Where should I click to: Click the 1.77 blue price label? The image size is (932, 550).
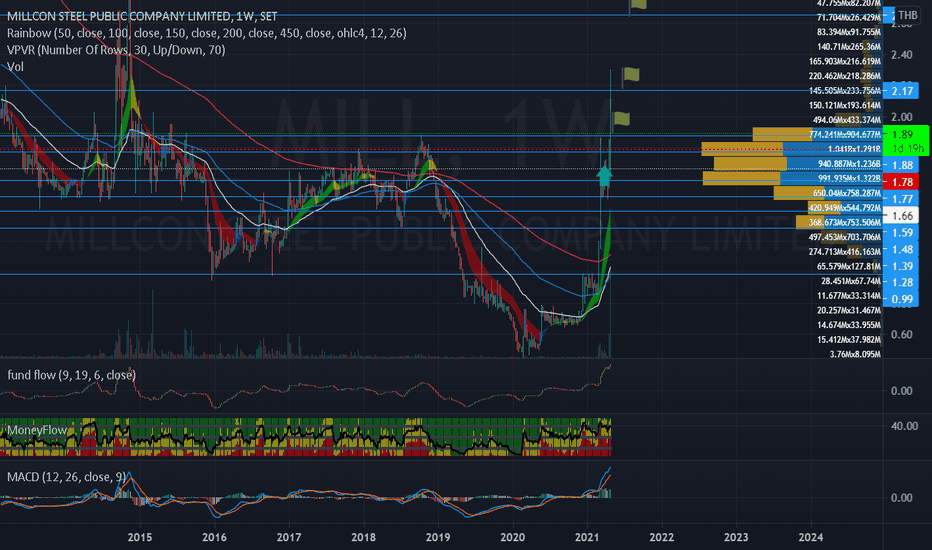901,199
